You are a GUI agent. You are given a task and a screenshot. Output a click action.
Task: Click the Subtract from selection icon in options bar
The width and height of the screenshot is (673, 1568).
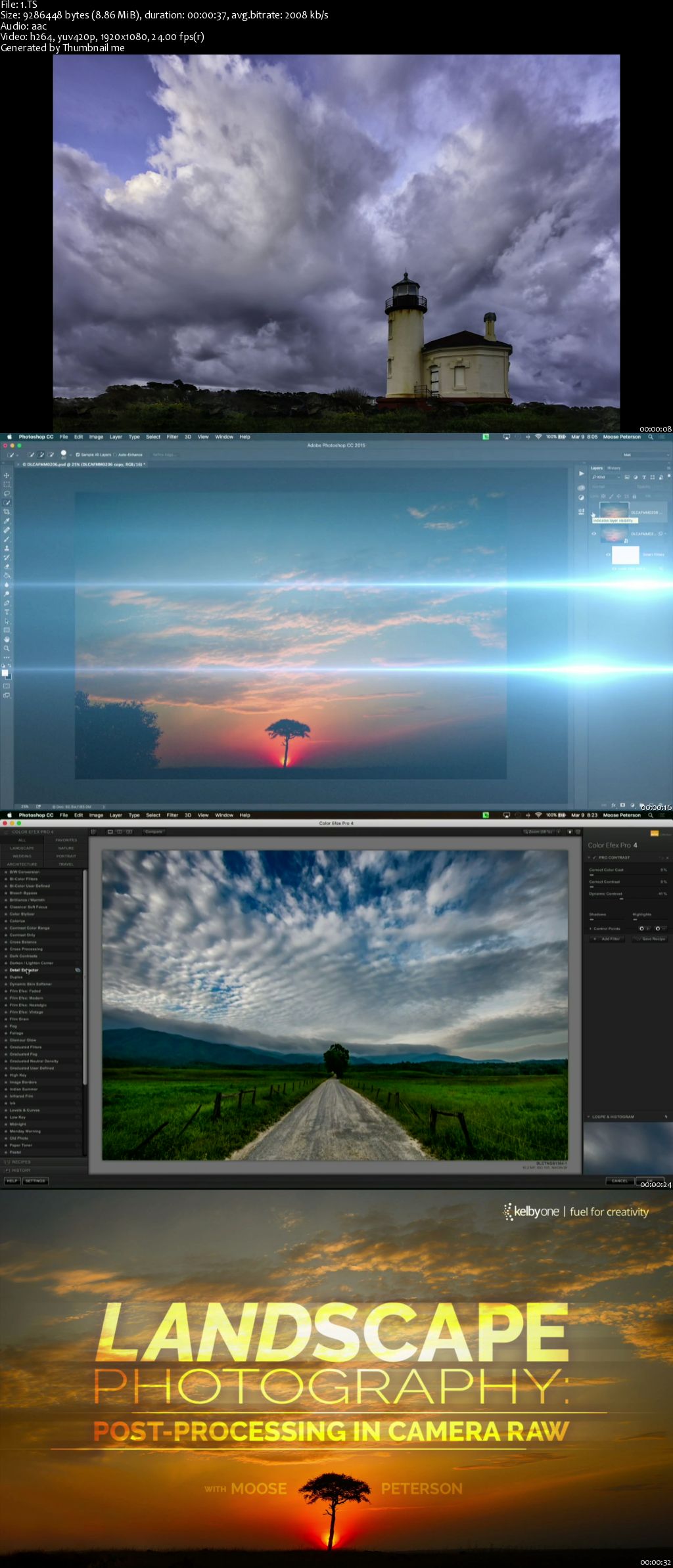pos(51,455)
